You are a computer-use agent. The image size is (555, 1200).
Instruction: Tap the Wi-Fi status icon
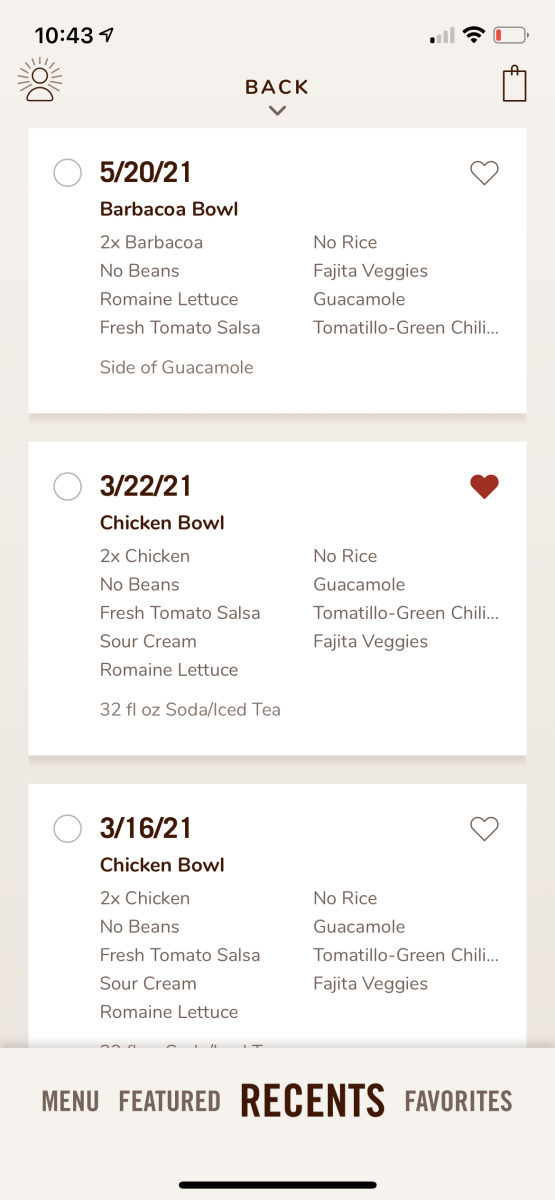point(473,35)
